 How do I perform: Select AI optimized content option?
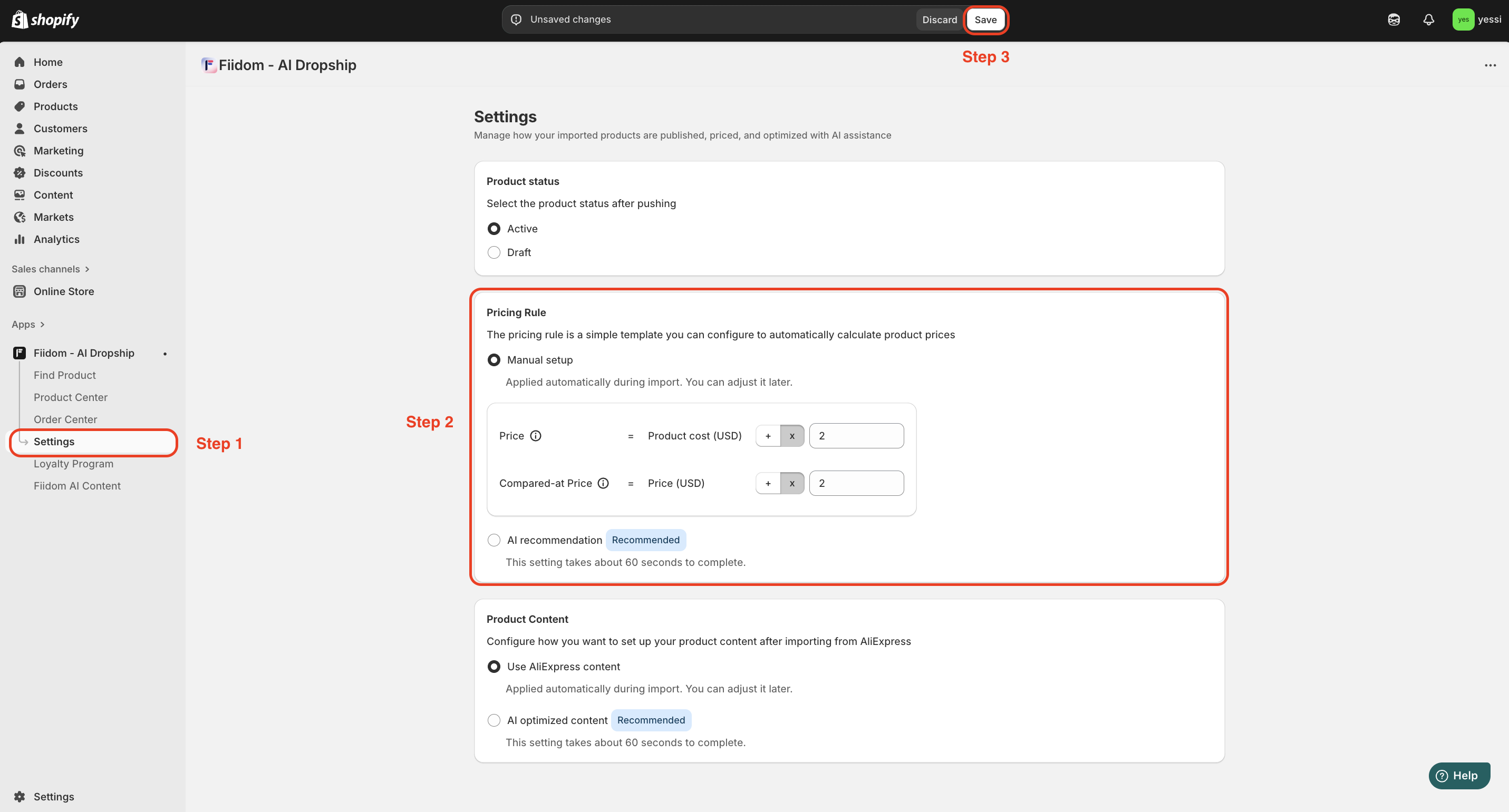(x=494, y=720)
